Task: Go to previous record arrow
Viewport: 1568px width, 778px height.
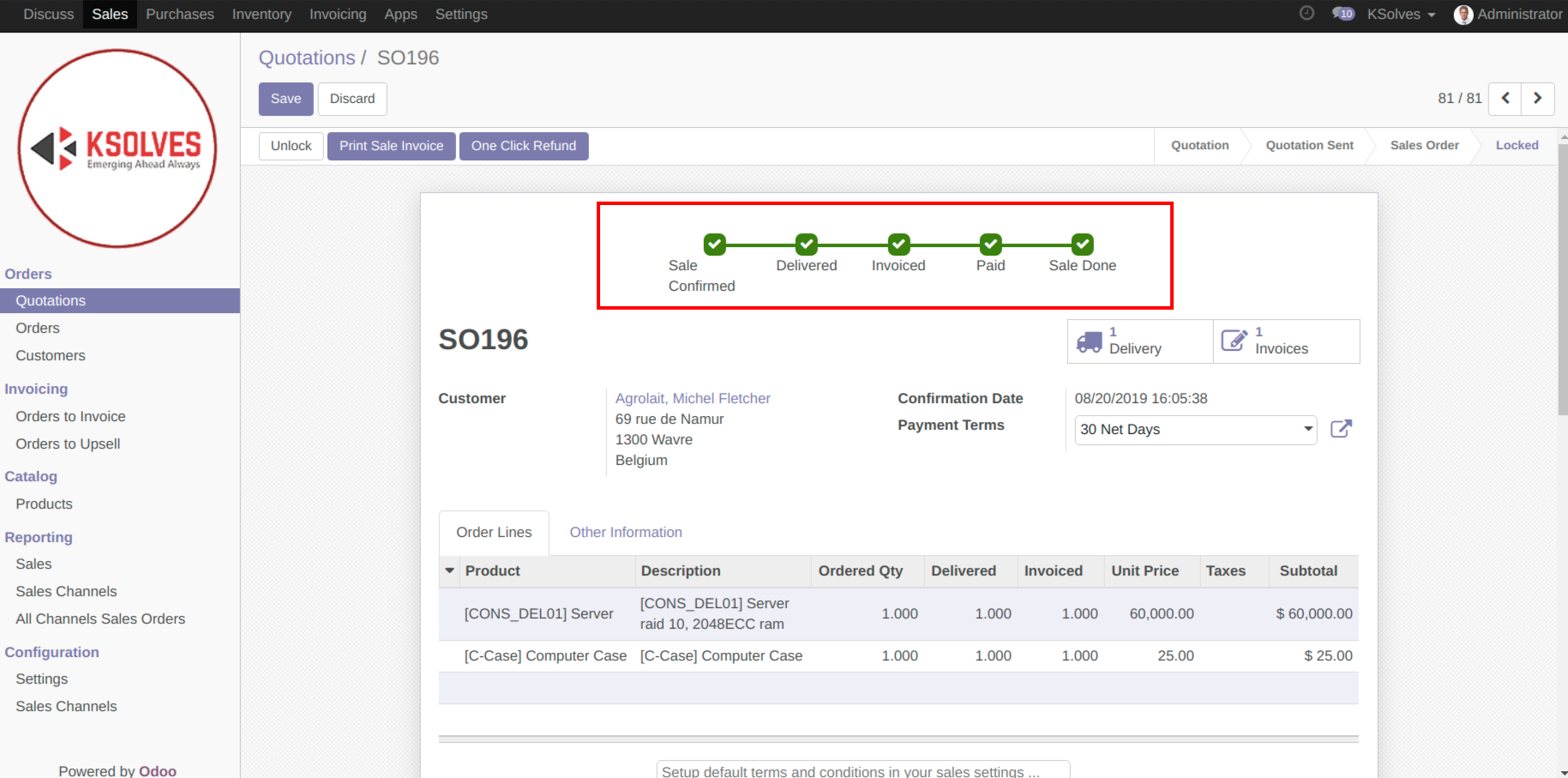Action: tap(1505, 99)
